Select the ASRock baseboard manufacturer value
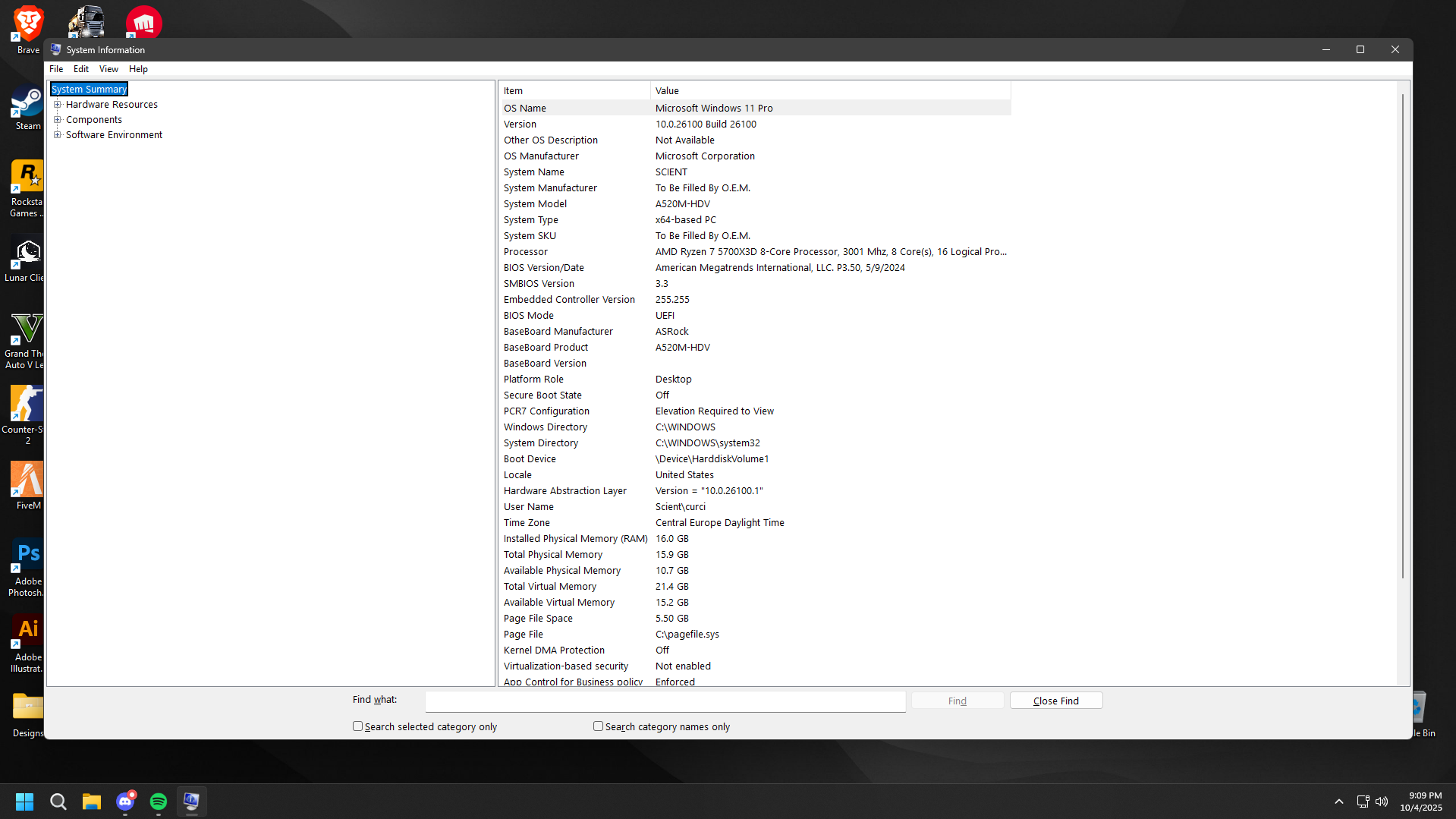 [672, 332]
